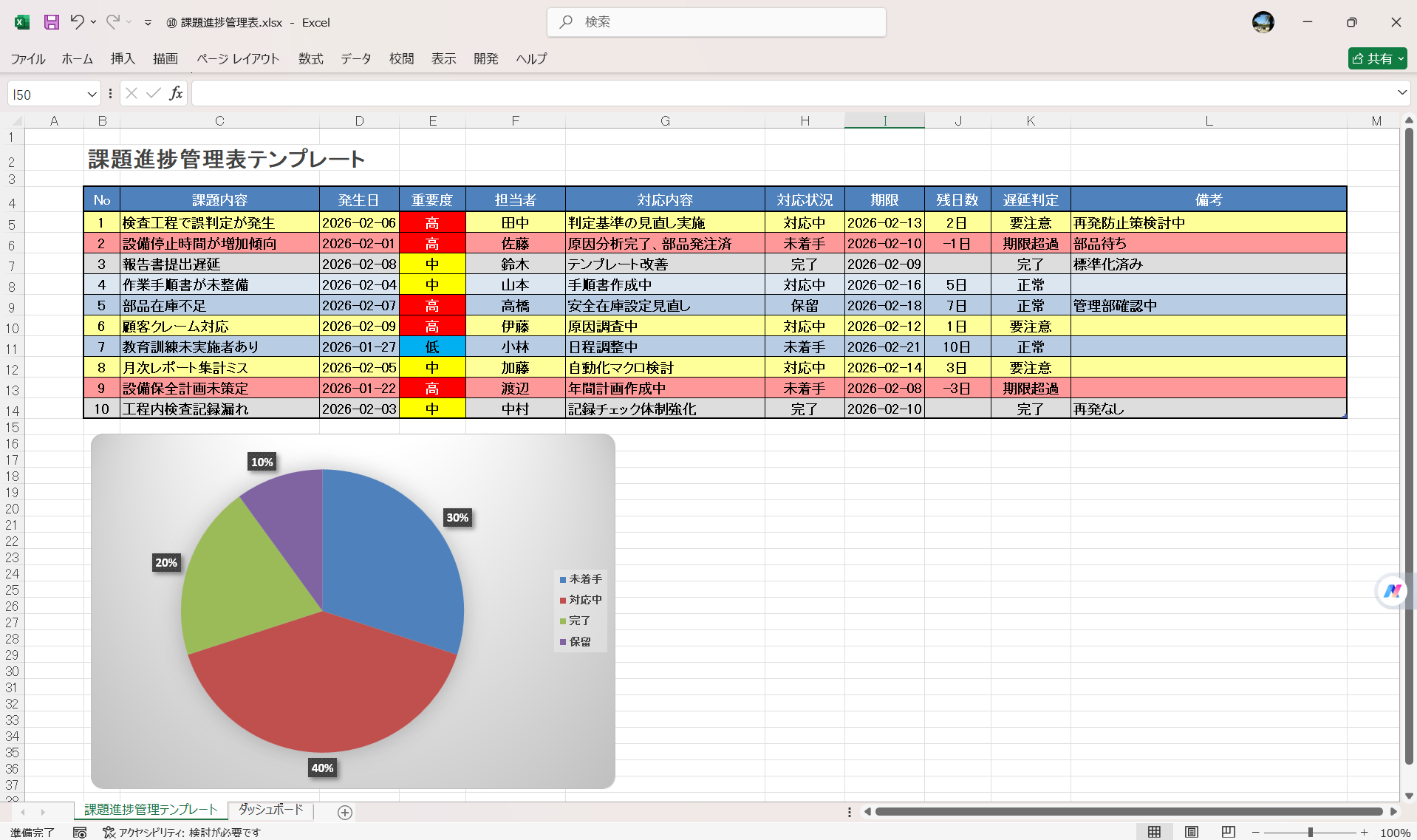Open the Insert Function (fx) dialog
1417x840 pixels.
pos(176,93)
